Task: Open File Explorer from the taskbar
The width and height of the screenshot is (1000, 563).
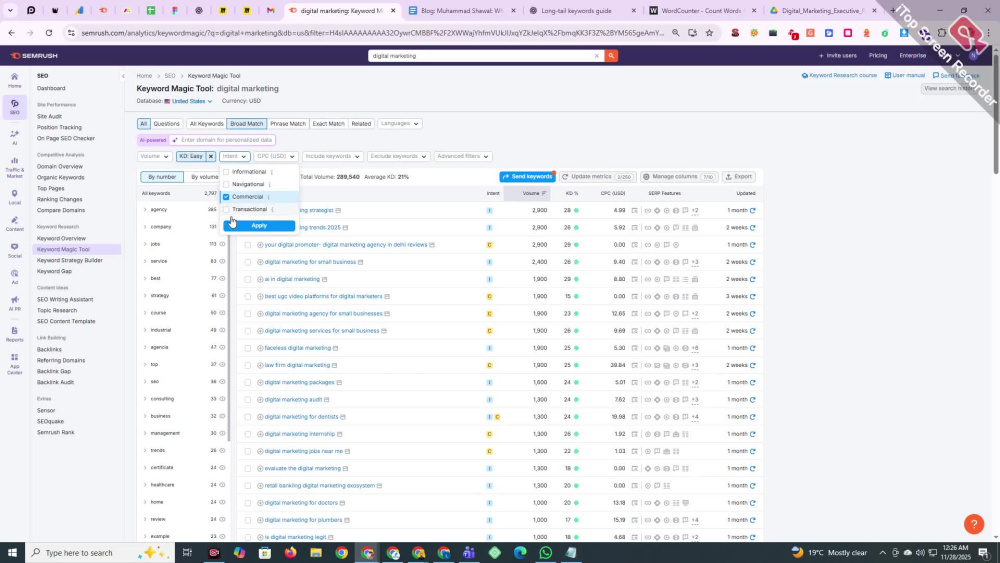Action: 316,552
